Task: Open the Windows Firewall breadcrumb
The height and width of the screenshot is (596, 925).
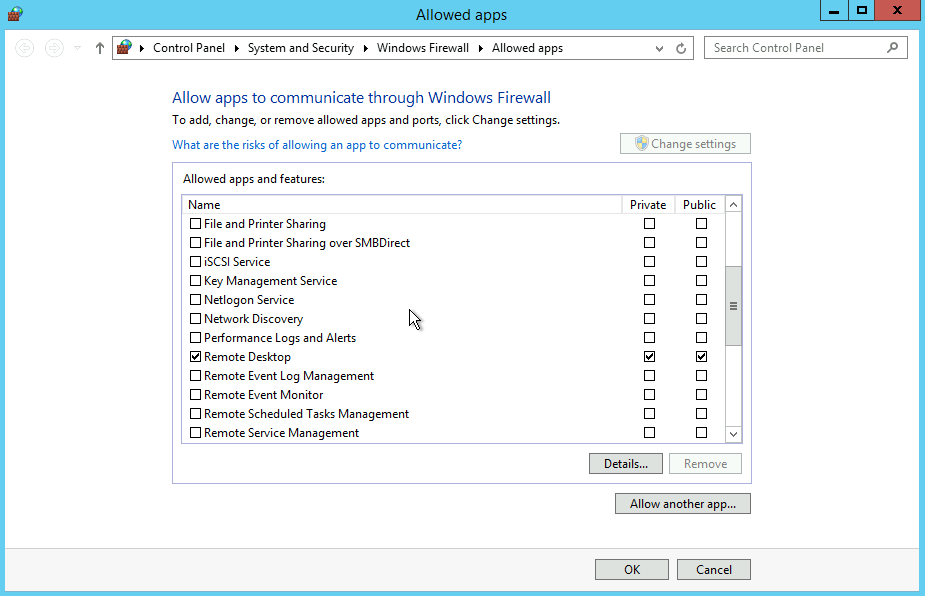Action: [x=423, y=48]
